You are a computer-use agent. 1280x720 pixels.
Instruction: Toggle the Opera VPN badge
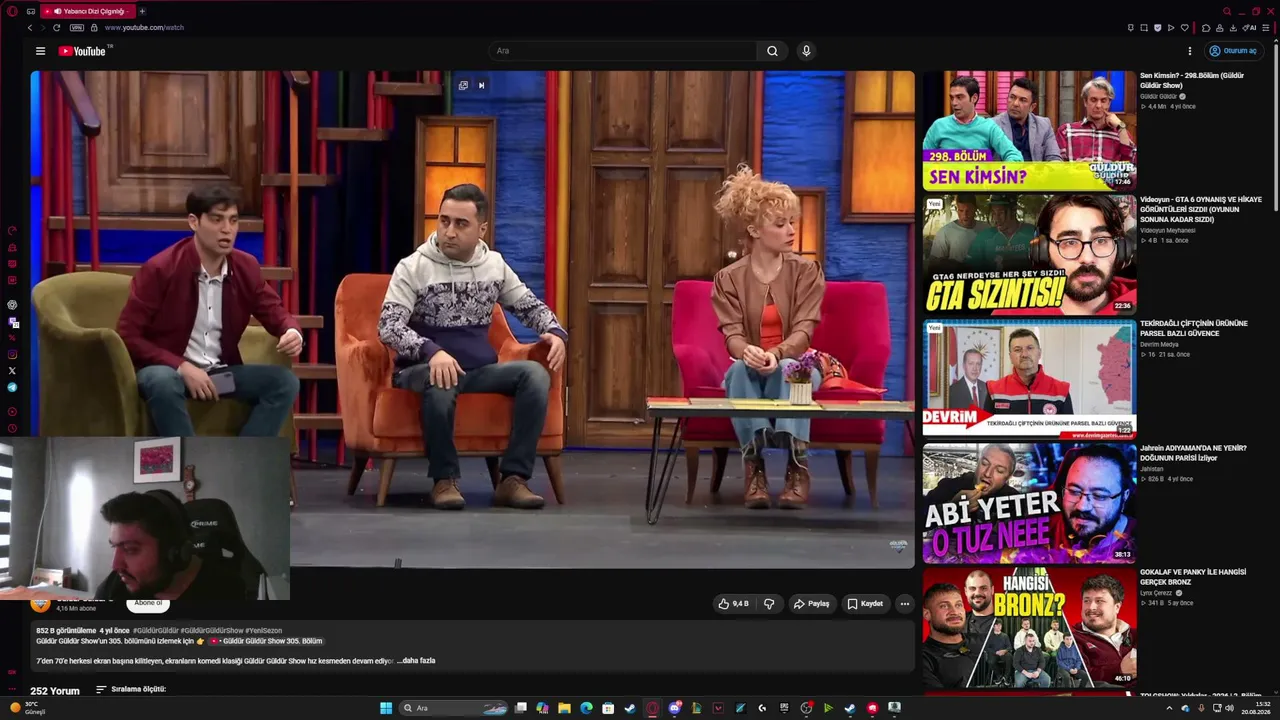tap(77, 28)
